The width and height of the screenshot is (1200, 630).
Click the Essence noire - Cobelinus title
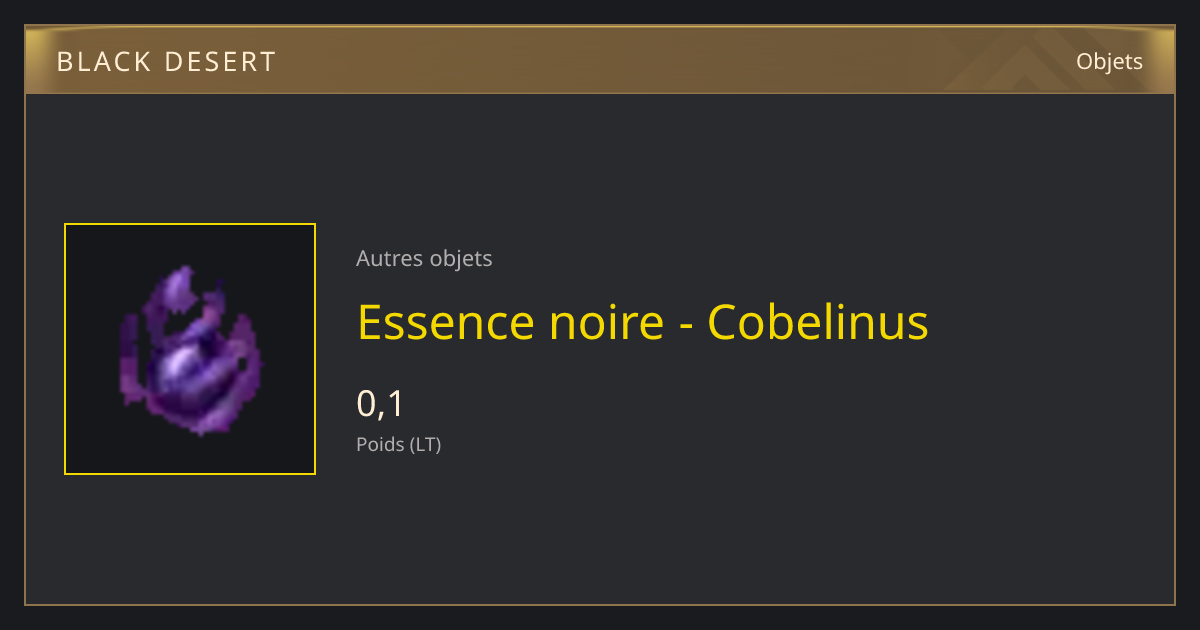(x=643, y=322)
